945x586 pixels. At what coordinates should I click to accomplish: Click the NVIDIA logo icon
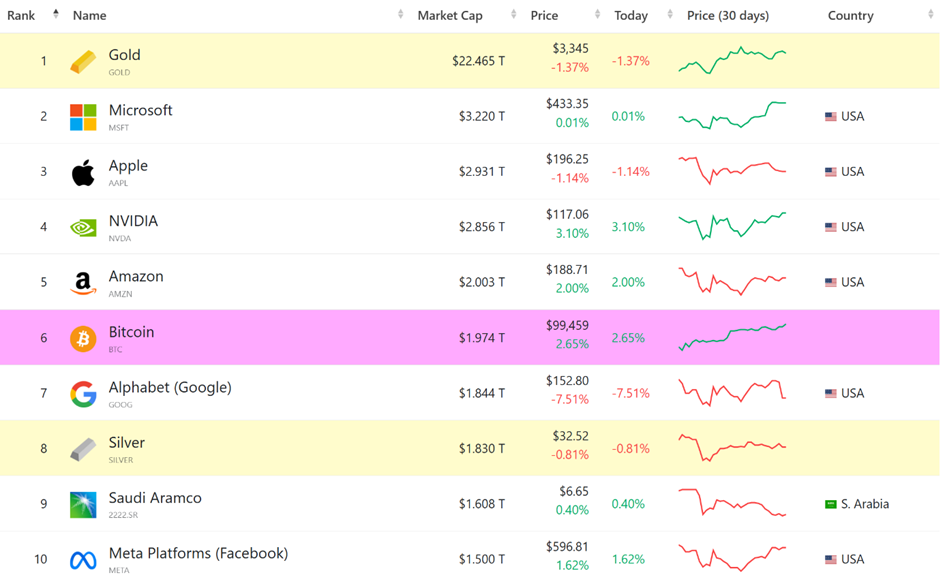[83, 228]
